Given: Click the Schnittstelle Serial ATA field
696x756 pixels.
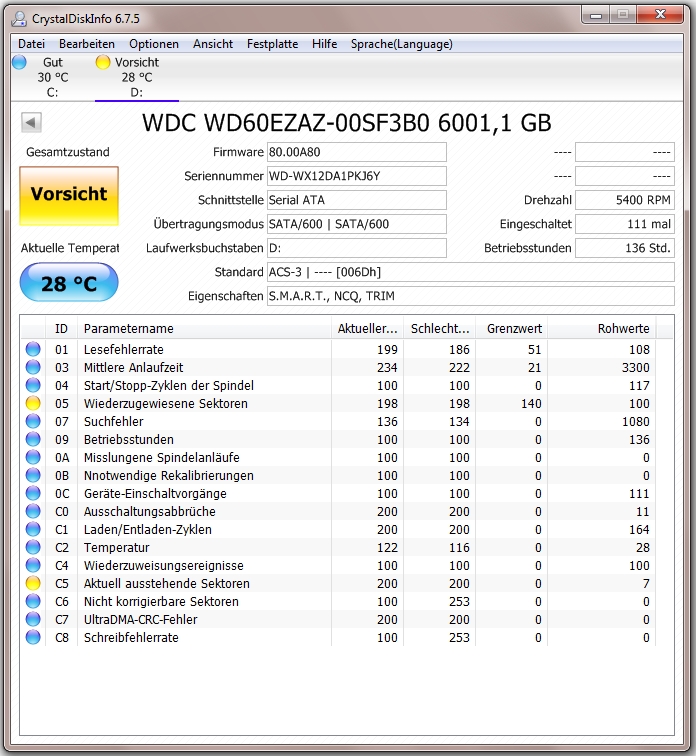Looking at the screenshot, I should point(357,200).
